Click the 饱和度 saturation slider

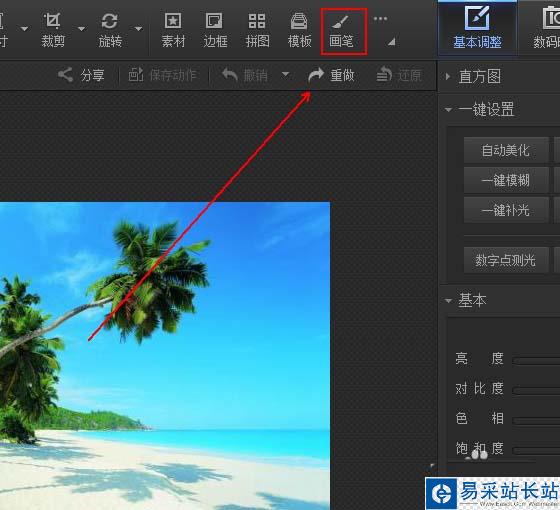point(536,450)
